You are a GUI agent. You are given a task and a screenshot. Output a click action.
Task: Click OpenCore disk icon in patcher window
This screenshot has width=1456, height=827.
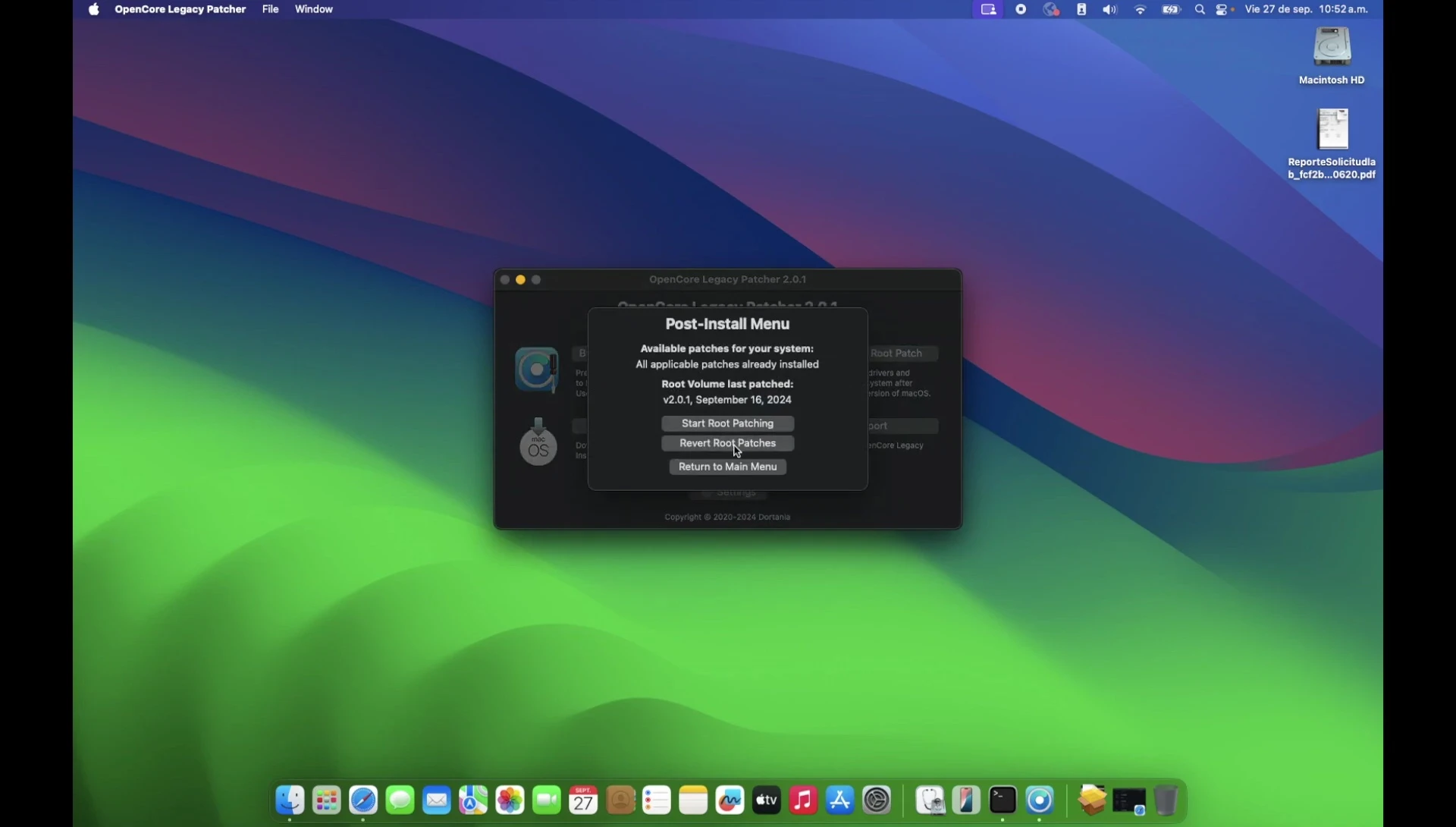click(537, 369)
